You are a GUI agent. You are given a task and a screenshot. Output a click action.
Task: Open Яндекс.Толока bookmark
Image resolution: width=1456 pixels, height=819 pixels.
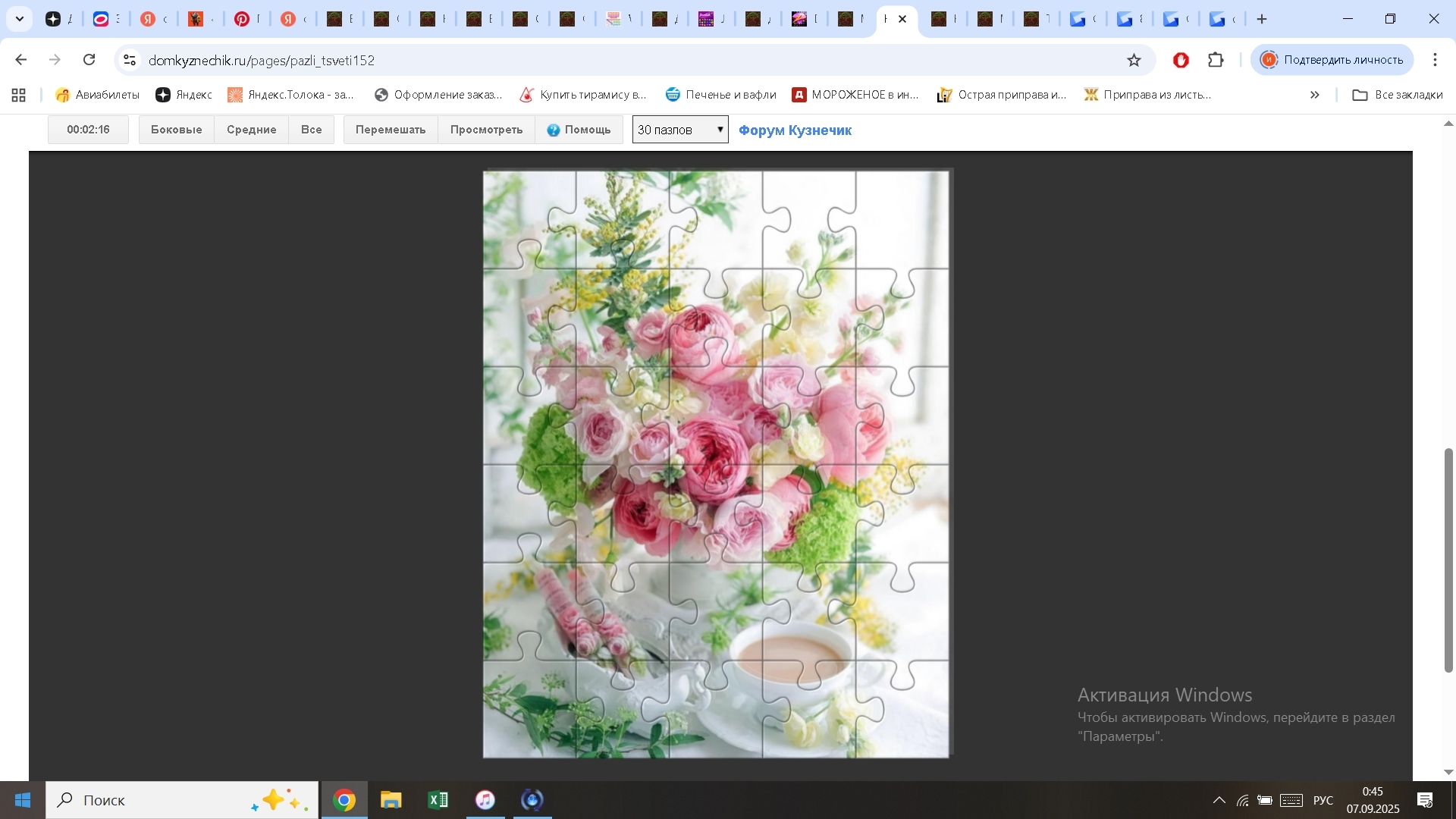coord(290,95)
